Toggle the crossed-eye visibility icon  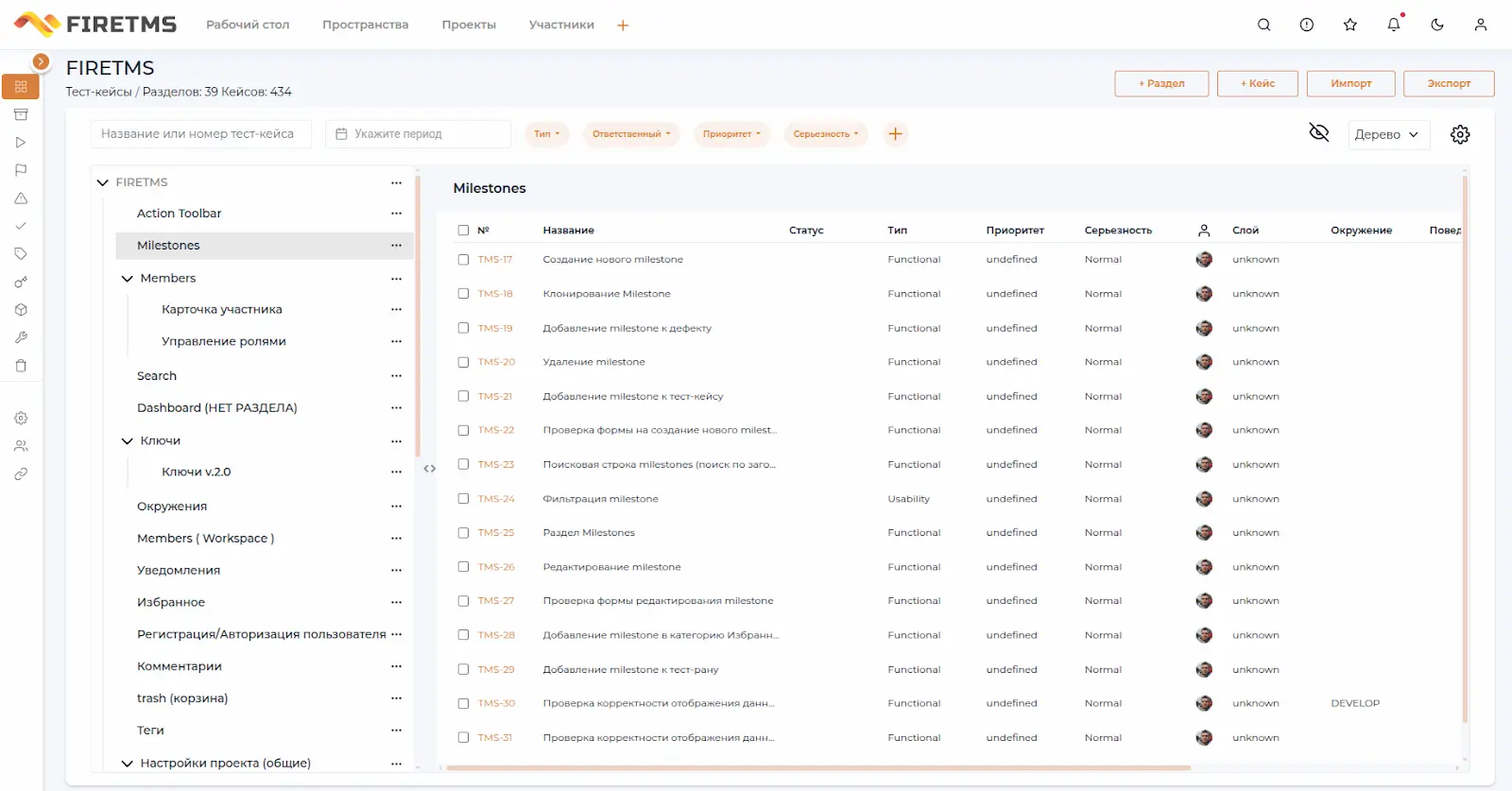[x=1319, y=132]
